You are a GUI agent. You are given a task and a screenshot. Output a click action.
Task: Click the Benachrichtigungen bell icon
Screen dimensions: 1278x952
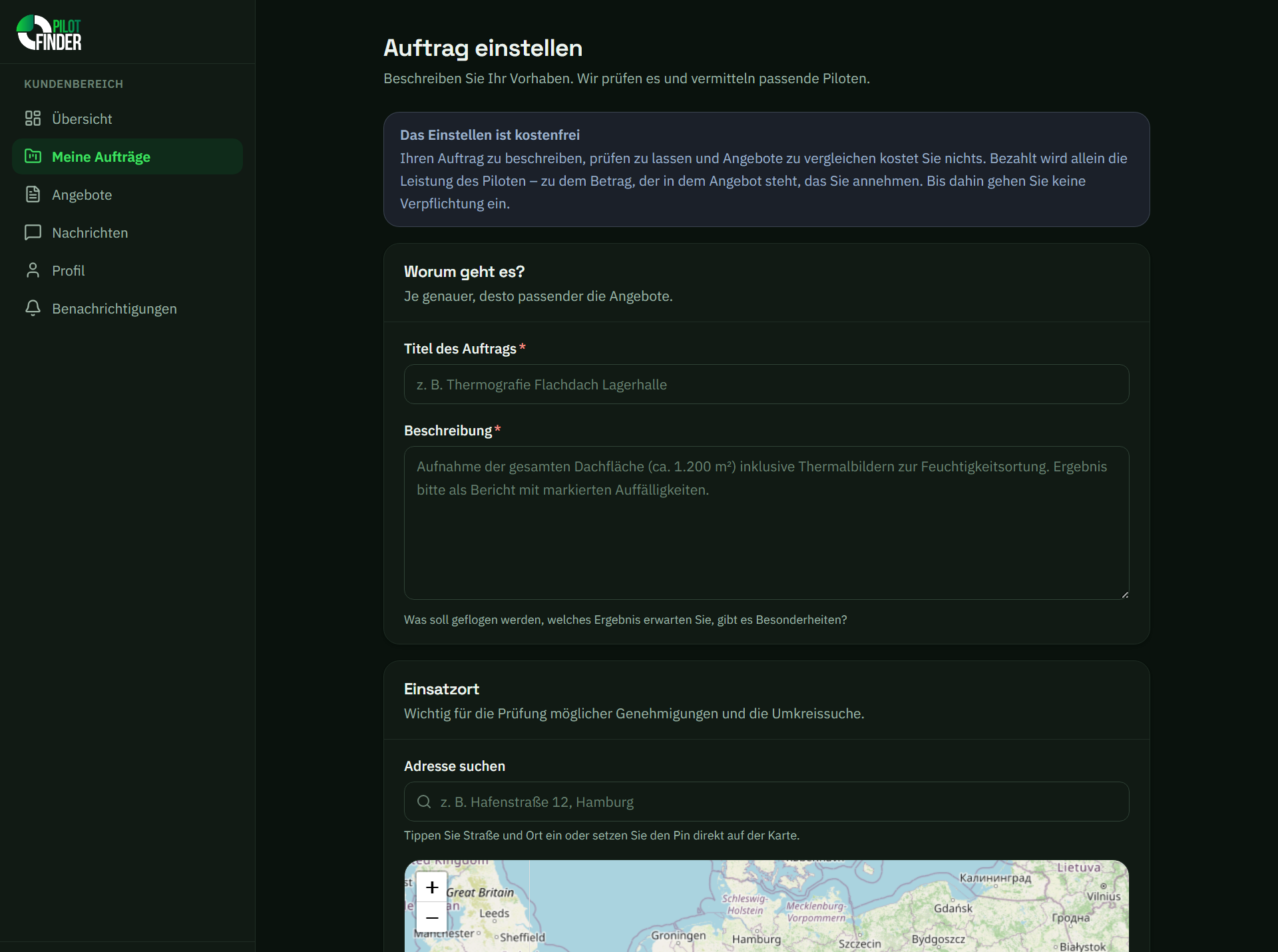tap(33, 308)
